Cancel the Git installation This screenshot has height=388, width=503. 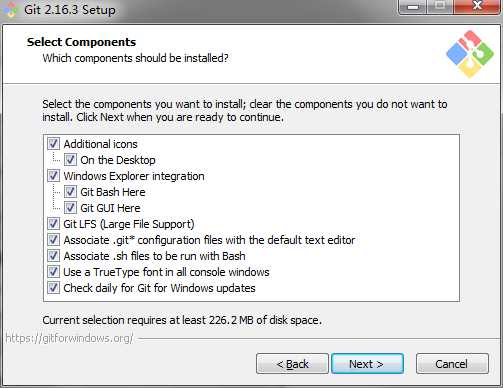pos(452,364)
